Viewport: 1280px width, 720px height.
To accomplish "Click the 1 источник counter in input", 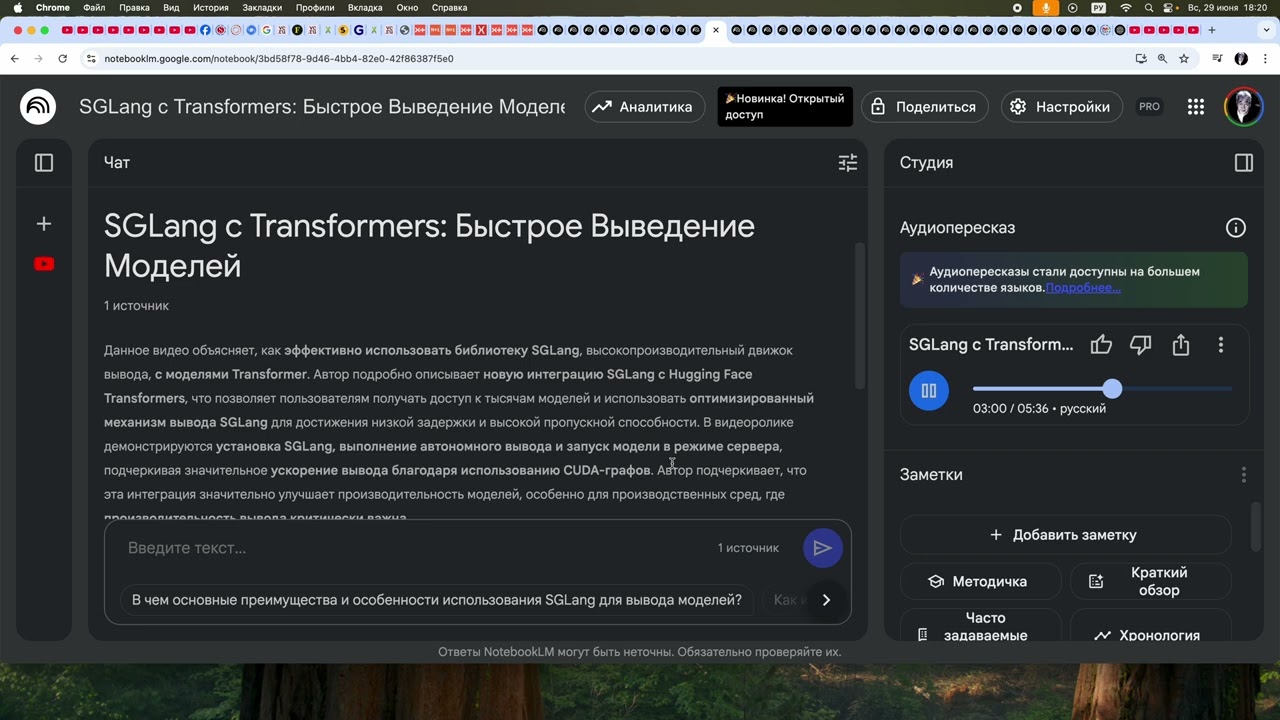I will [748, 548].
